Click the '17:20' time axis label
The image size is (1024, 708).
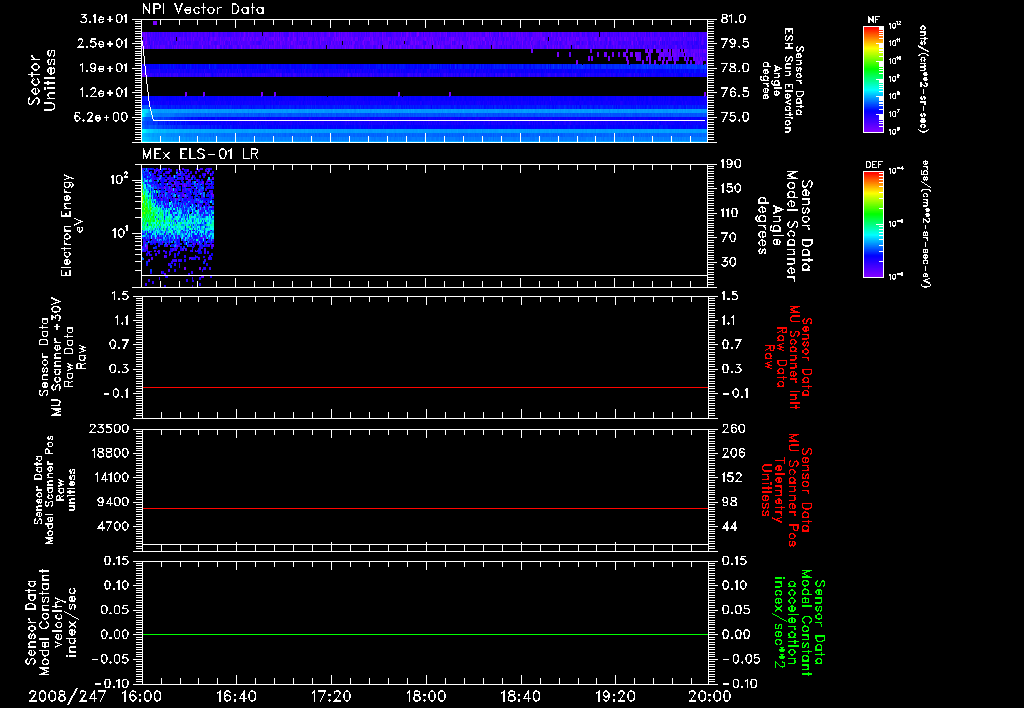331,696
